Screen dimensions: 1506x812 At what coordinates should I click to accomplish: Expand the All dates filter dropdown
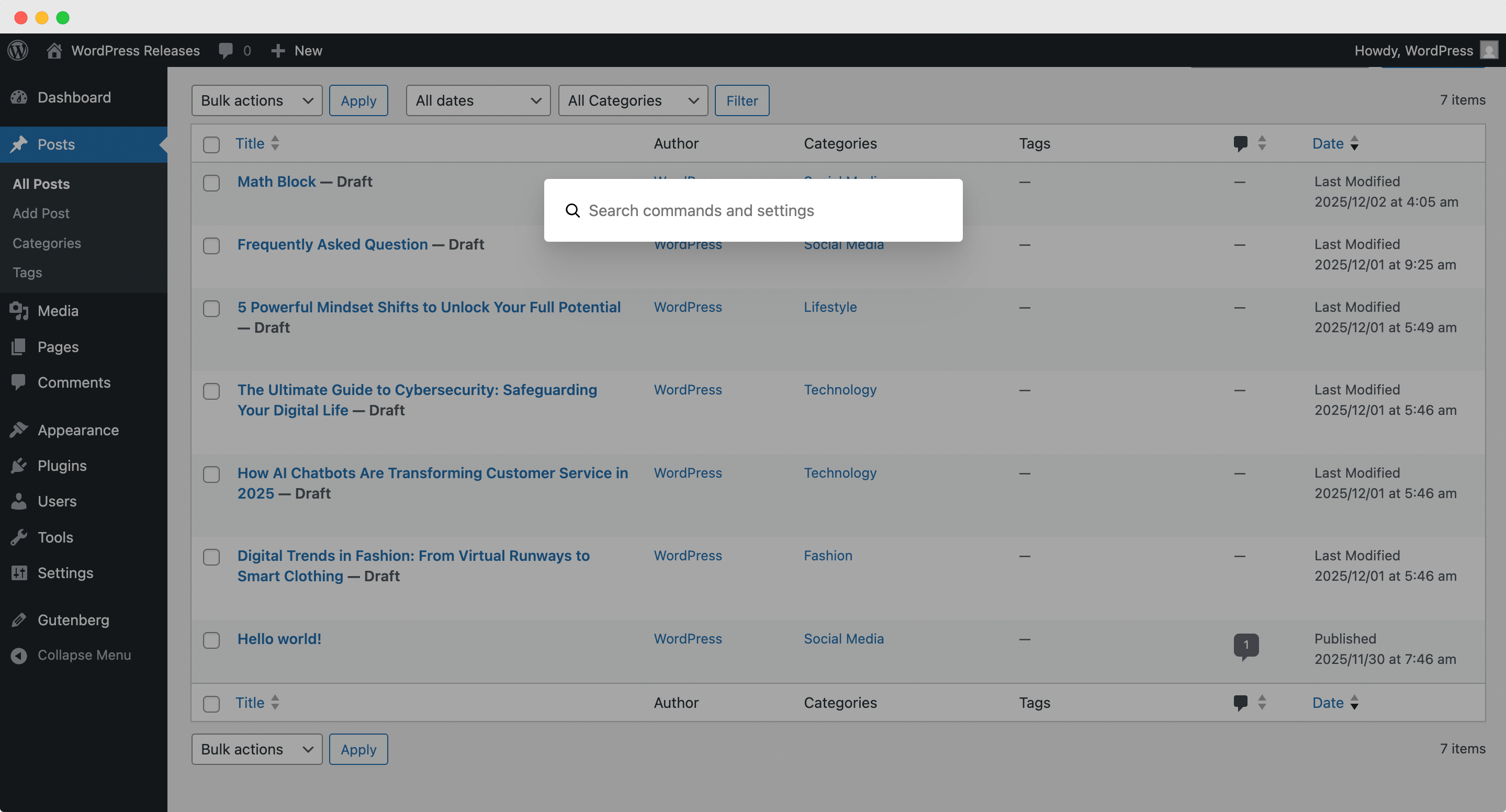(x=478, y=100)
